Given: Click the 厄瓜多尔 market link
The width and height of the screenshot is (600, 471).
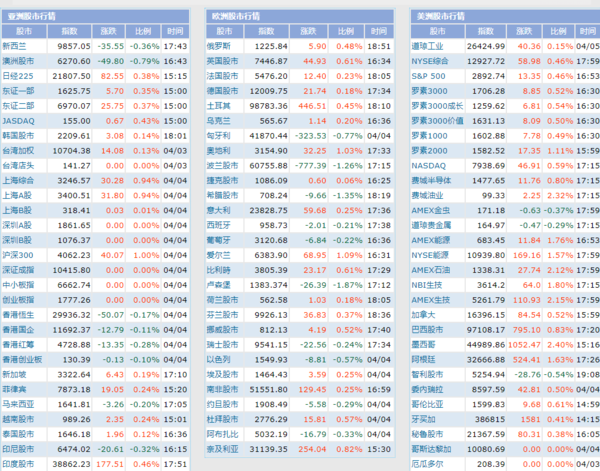Looking at the screenshot, I should (x=427, y=464).
